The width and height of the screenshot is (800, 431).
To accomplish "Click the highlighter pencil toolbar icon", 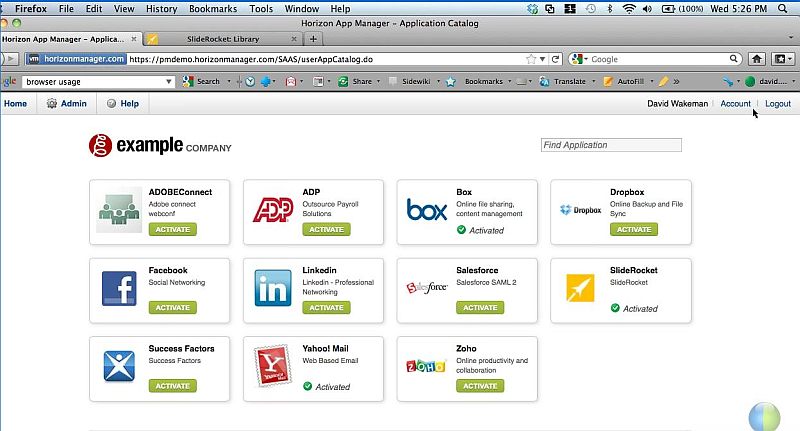I will coord(663,82).
